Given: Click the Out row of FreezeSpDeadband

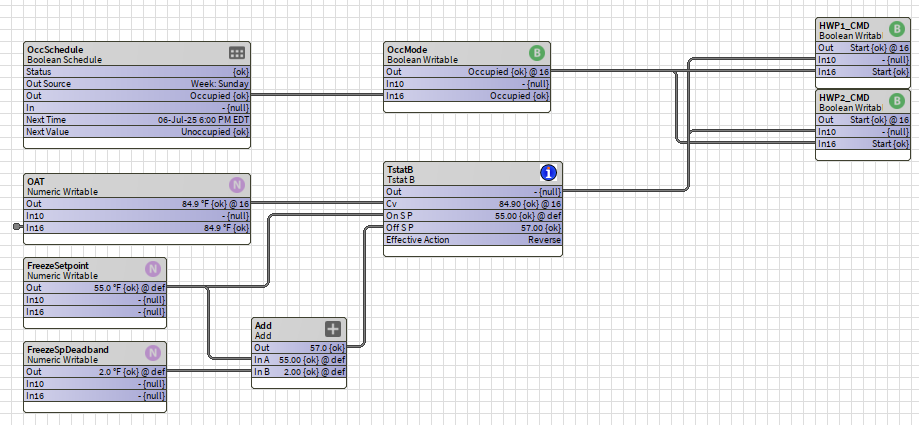Looking at the screenshot, I should click(x=96, y=372).
